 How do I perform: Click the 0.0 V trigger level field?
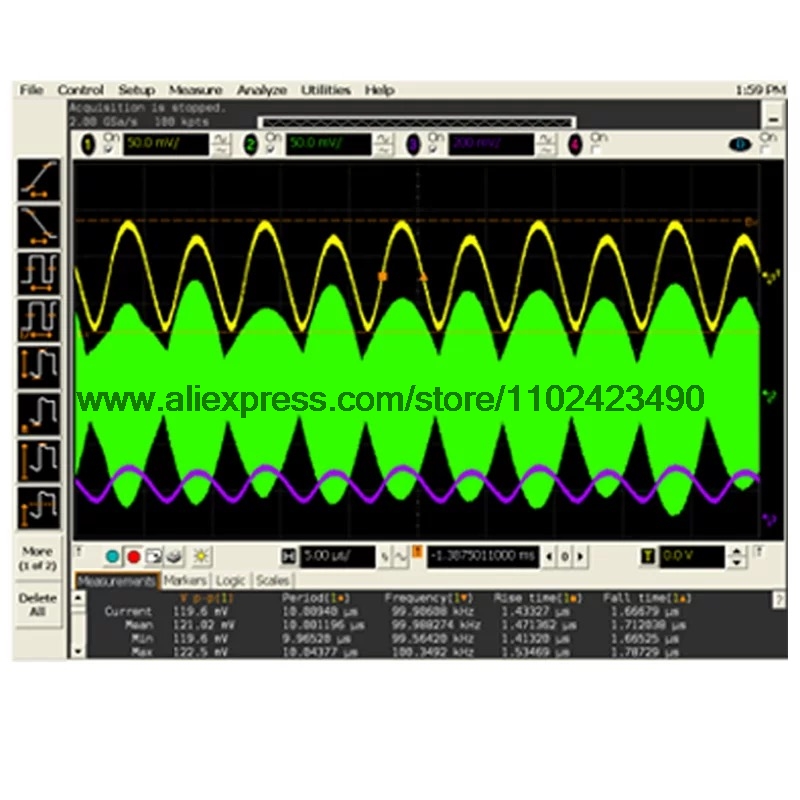click(x=692, y=557)
